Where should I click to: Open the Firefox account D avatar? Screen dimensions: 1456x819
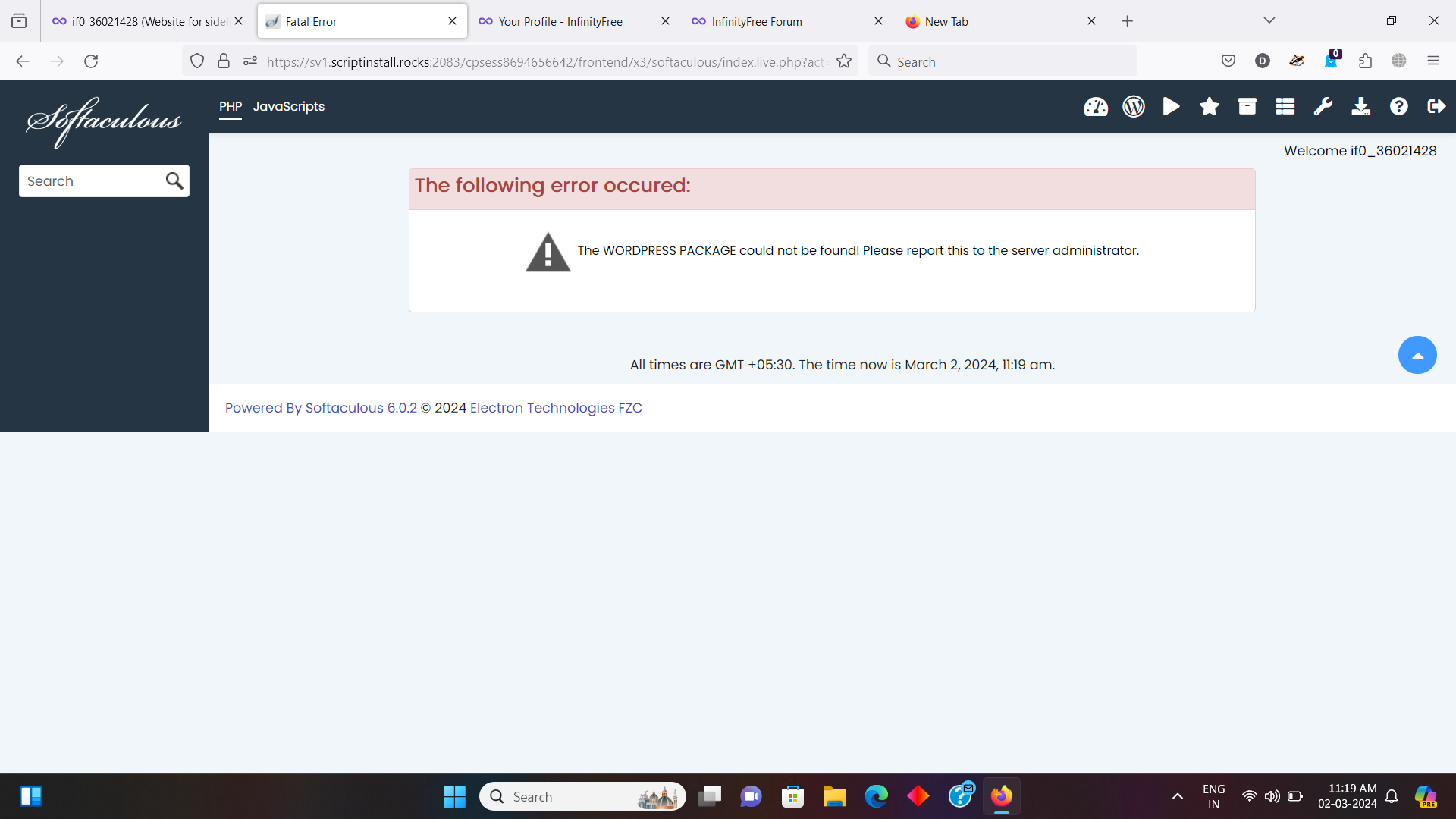tap(1263, 61)
